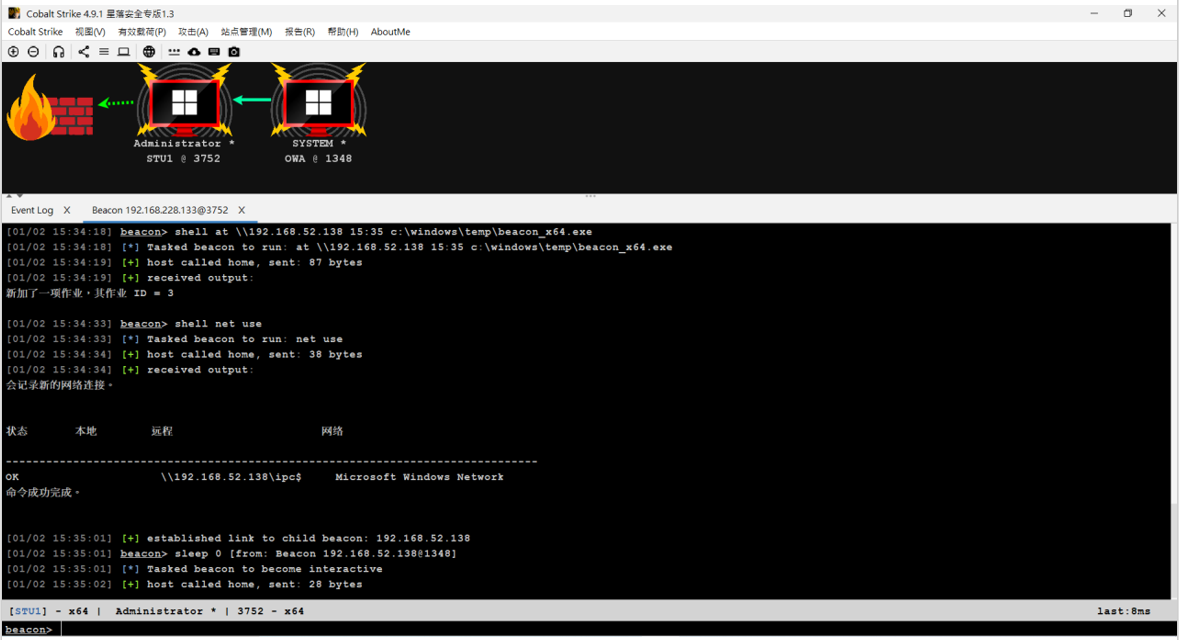Open screenshots camera icon in toolbar
Viewport: 1179px width, 640px height.
(234, 52)
